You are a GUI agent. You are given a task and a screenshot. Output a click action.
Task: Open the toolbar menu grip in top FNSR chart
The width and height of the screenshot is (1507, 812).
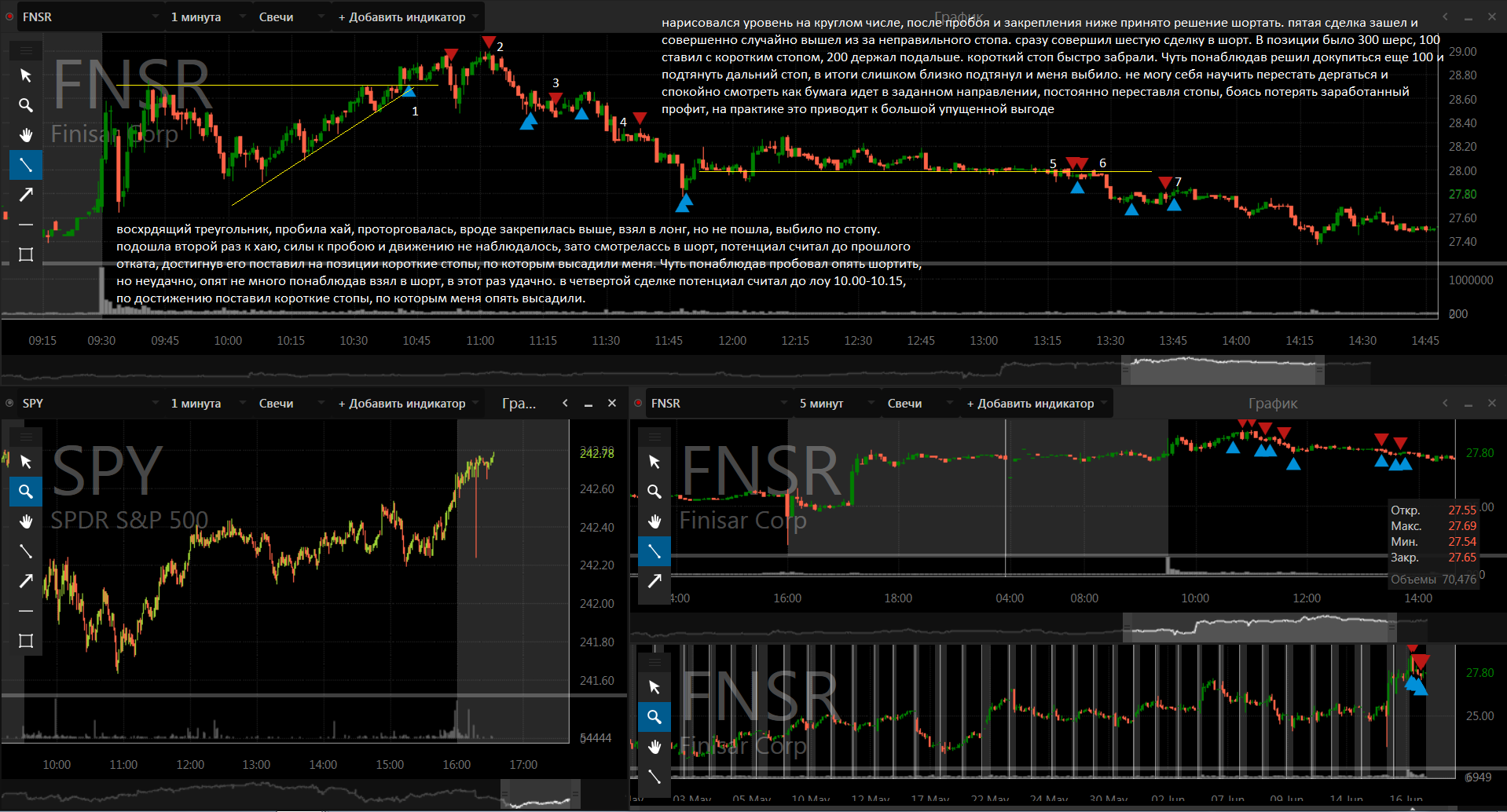click(26, 50)
